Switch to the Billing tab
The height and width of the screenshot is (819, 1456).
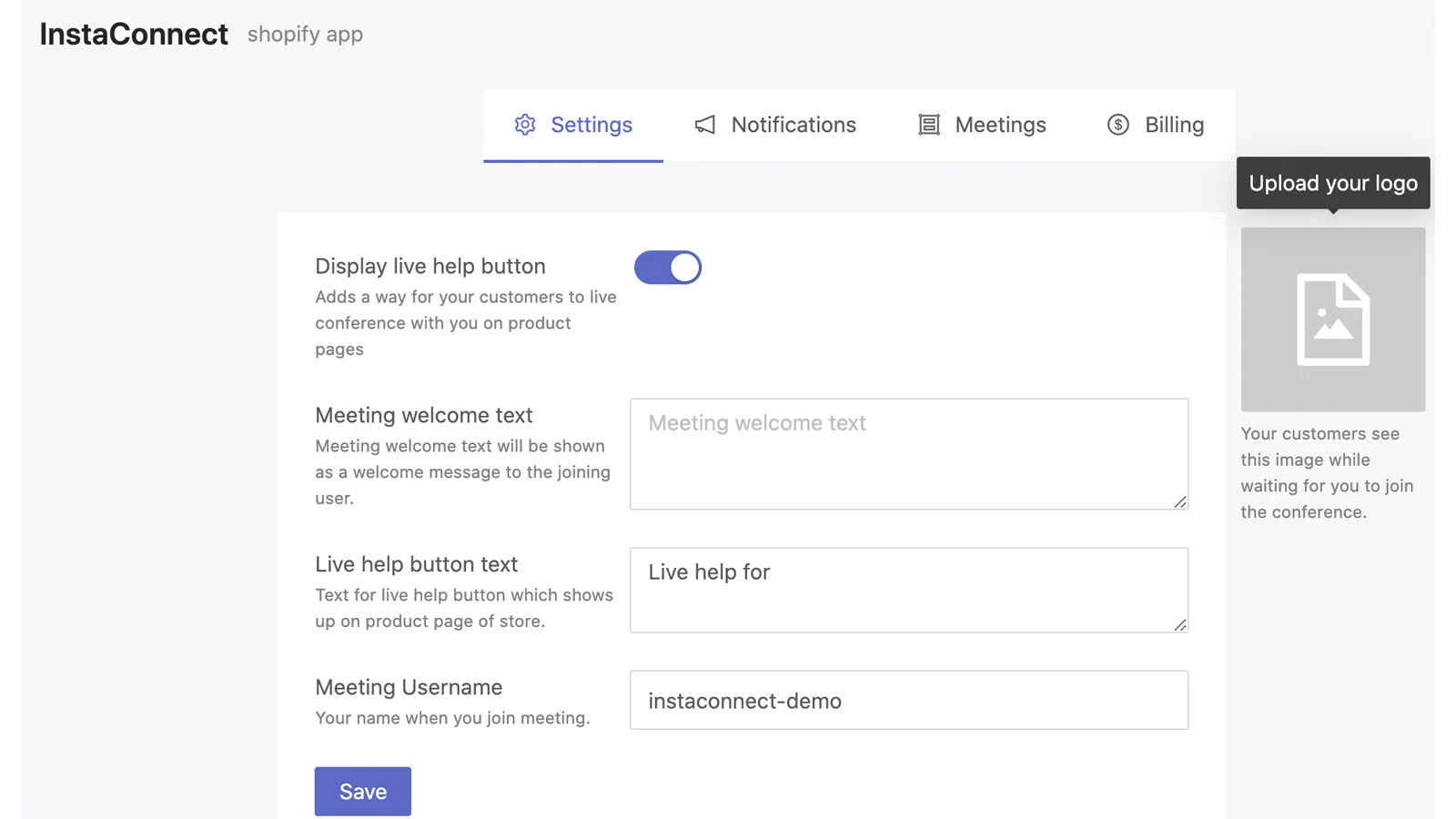tap(1174, 125)
